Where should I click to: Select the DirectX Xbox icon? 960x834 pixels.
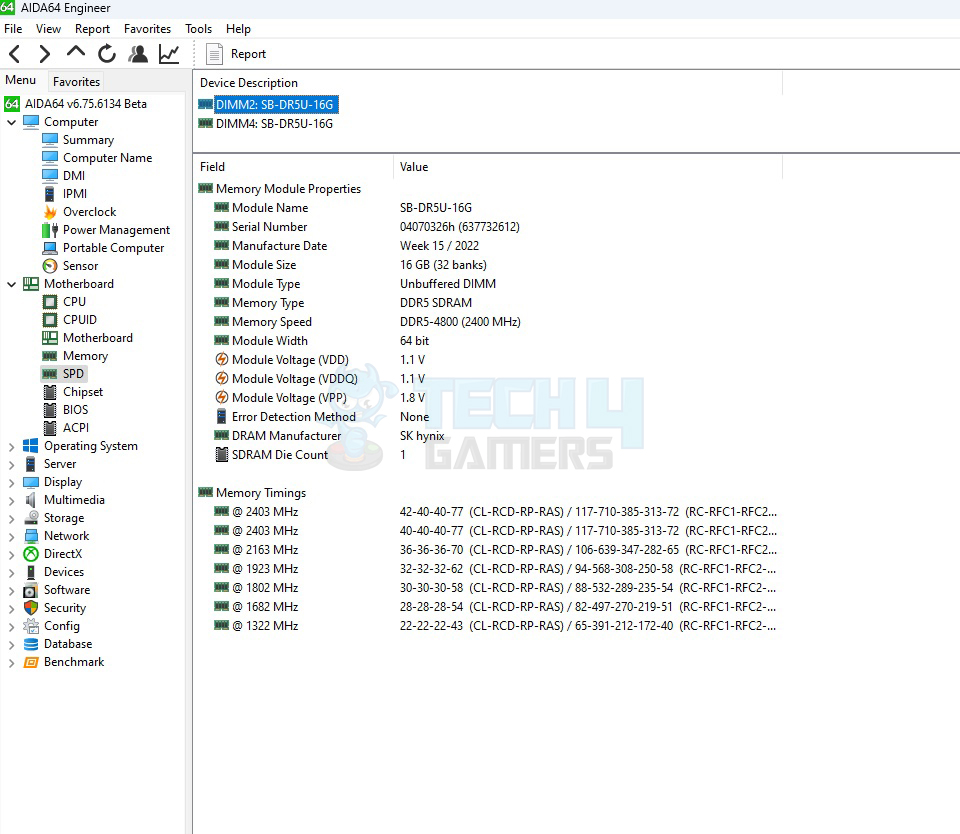31,554
